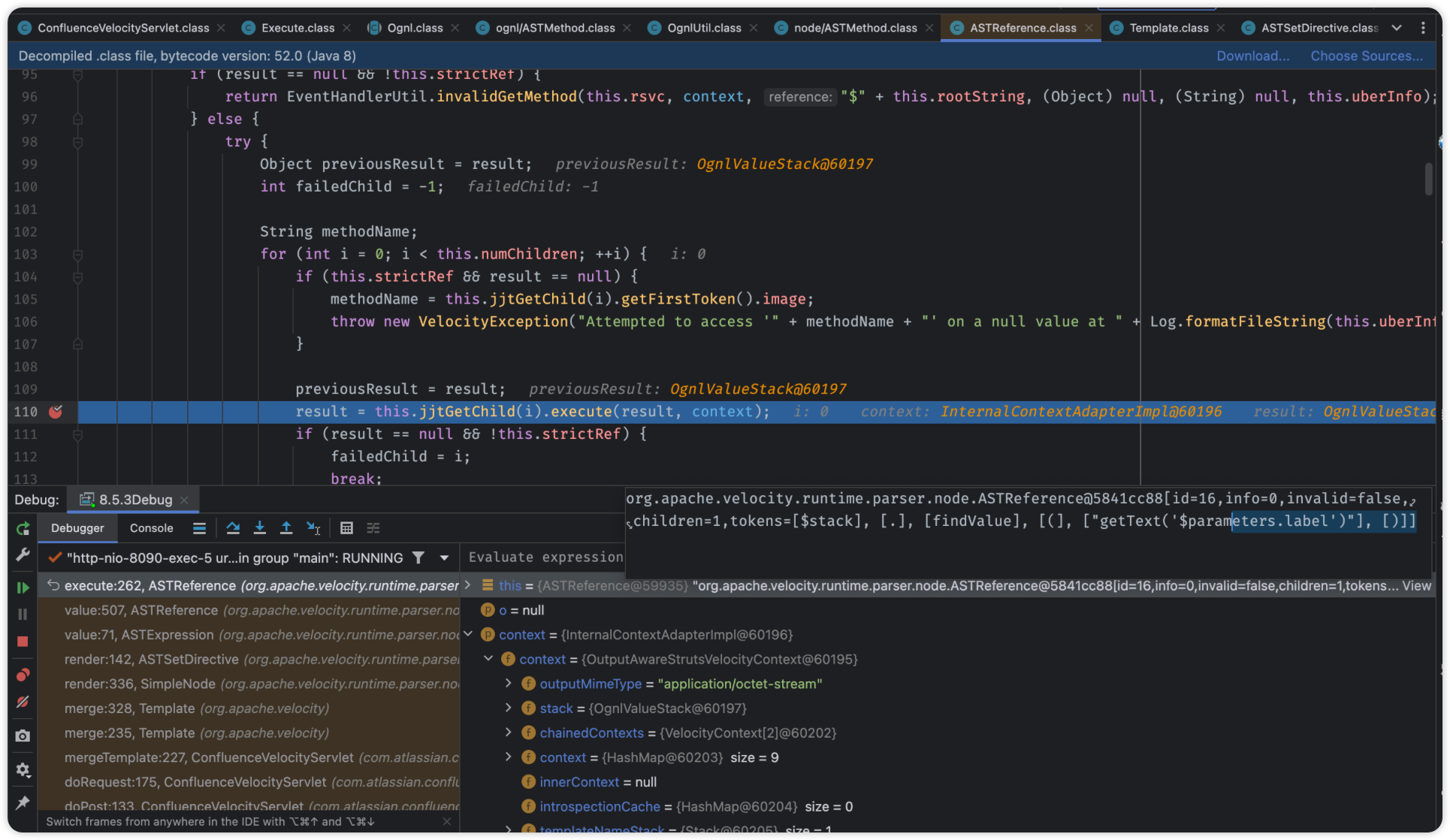Pause the running program
This screenshot has width=1450, height=840.
[23, 615]
